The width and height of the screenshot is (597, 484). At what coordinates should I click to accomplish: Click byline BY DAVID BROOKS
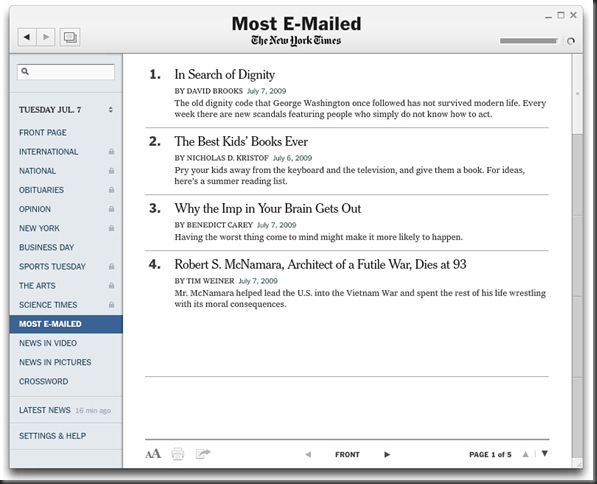pos(208,91)
